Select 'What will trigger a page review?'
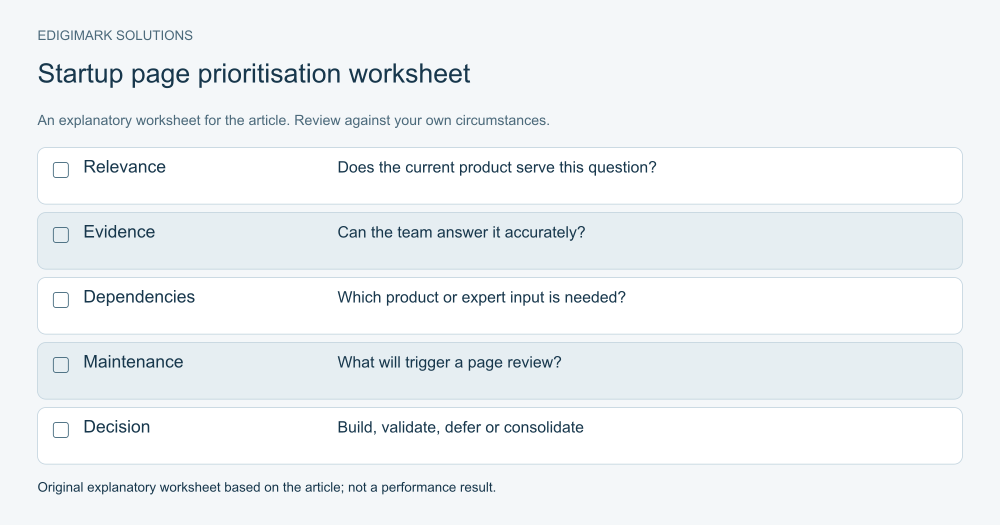1000x525 pixels. [449, 363]
